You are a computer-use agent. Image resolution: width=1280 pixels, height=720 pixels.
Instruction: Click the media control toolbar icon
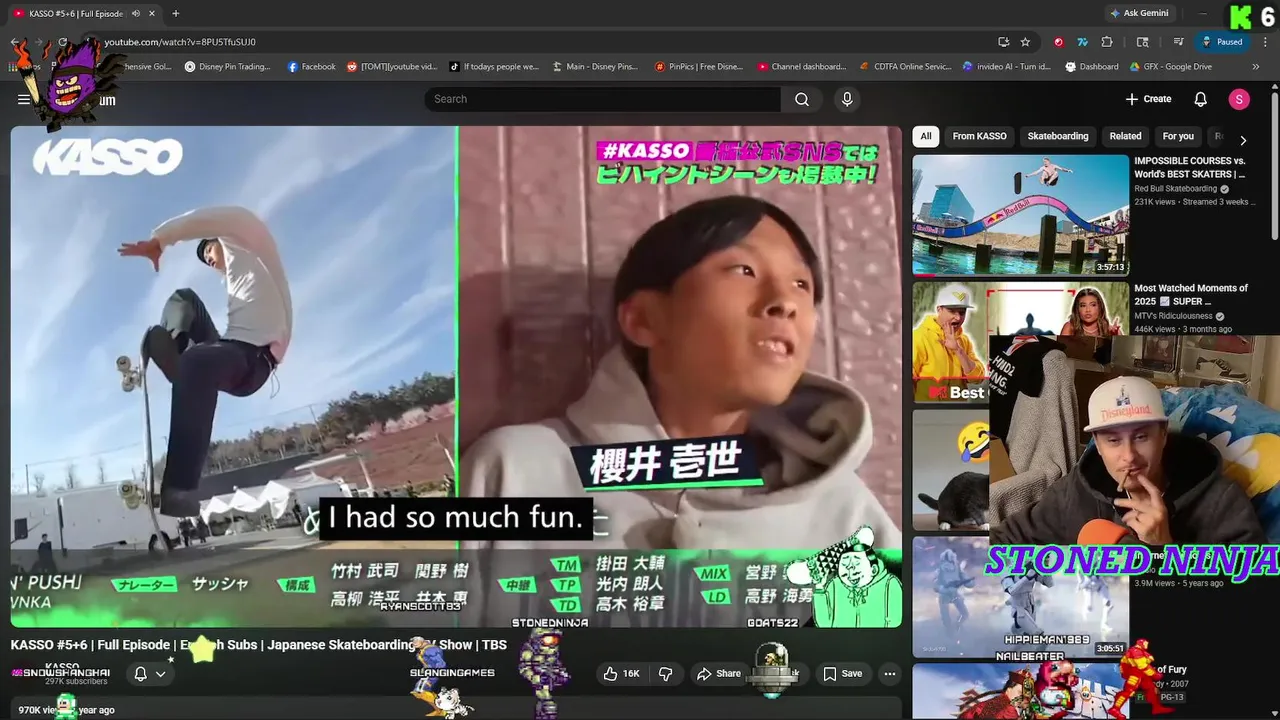coord(1179,42)
